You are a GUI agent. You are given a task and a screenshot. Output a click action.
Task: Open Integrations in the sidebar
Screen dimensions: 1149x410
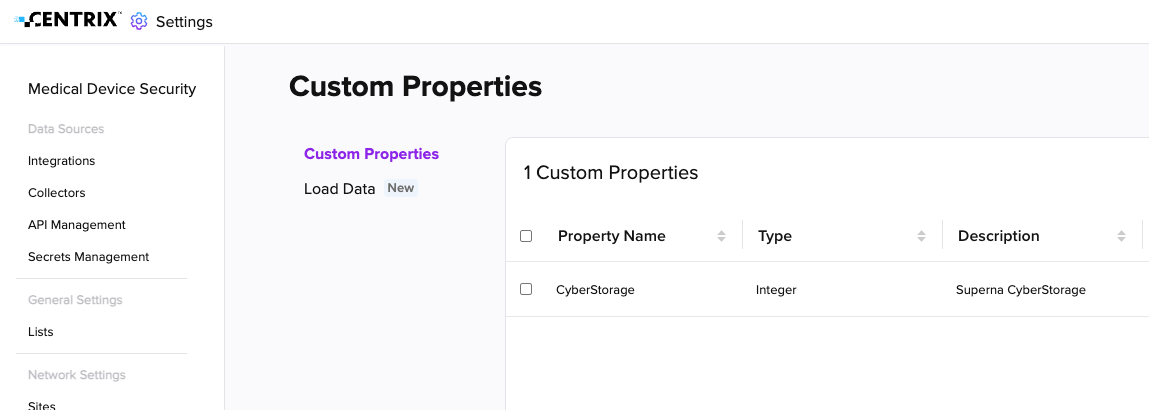tap(62, 161)
